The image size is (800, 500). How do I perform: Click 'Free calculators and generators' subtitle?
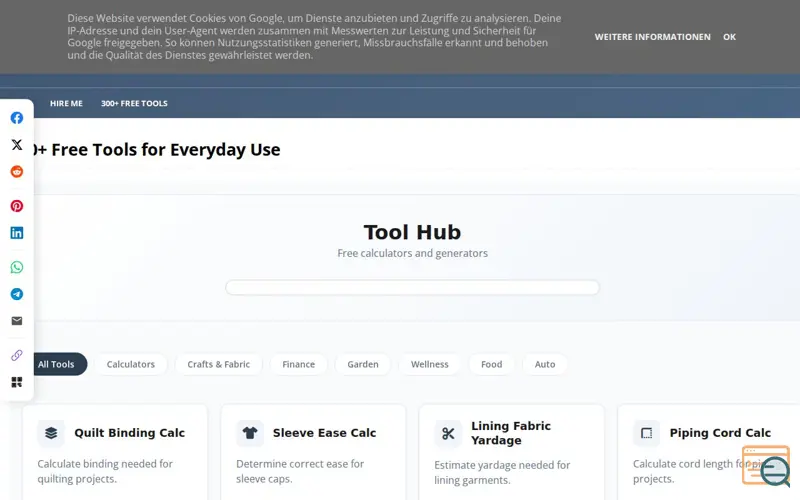click(412, 254)
